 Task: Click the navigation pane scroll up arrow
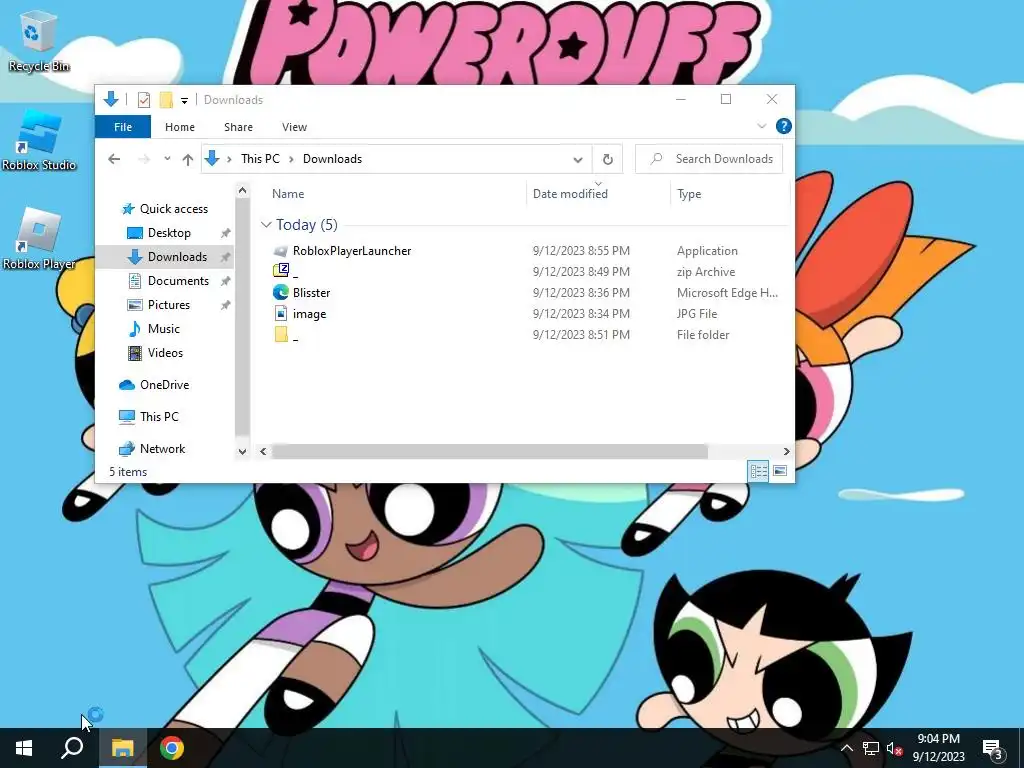coord(242,191)
